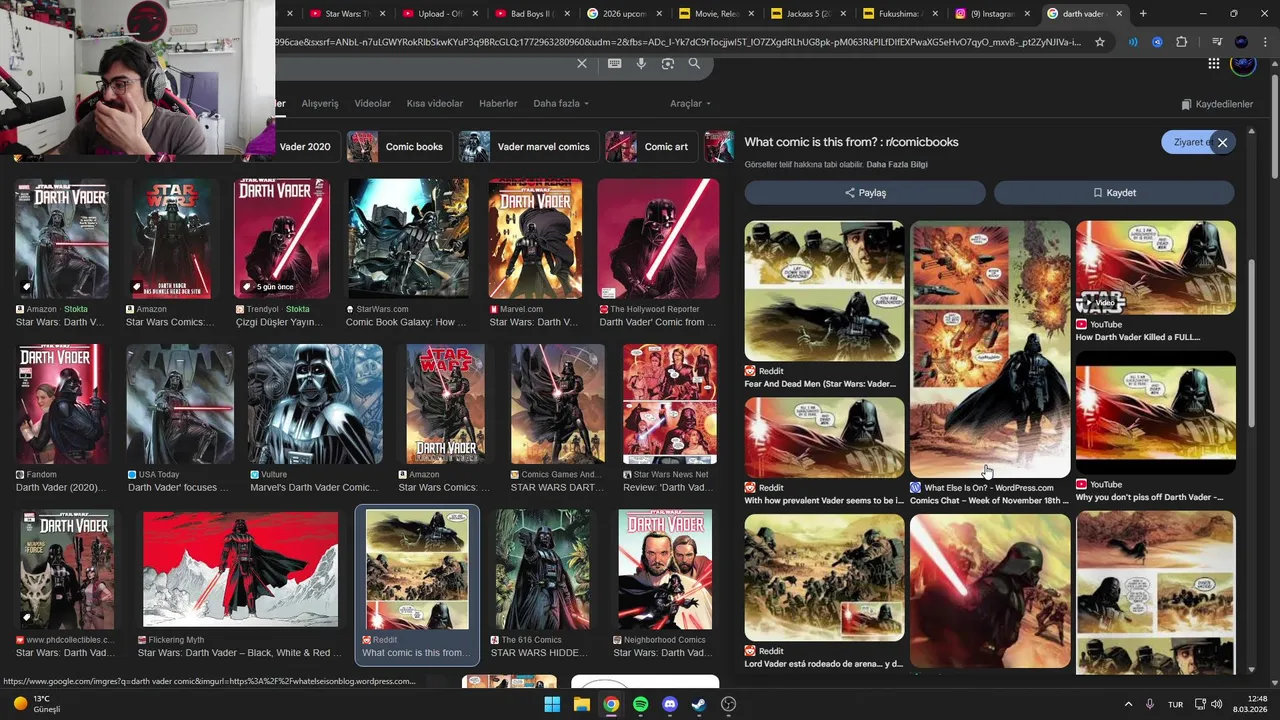Image resolution: width=1280 pixels, height=720 pixels.
Task: Open the on-screen keyboard input tool
Action: pyautogui.click(x=614, y=64)
